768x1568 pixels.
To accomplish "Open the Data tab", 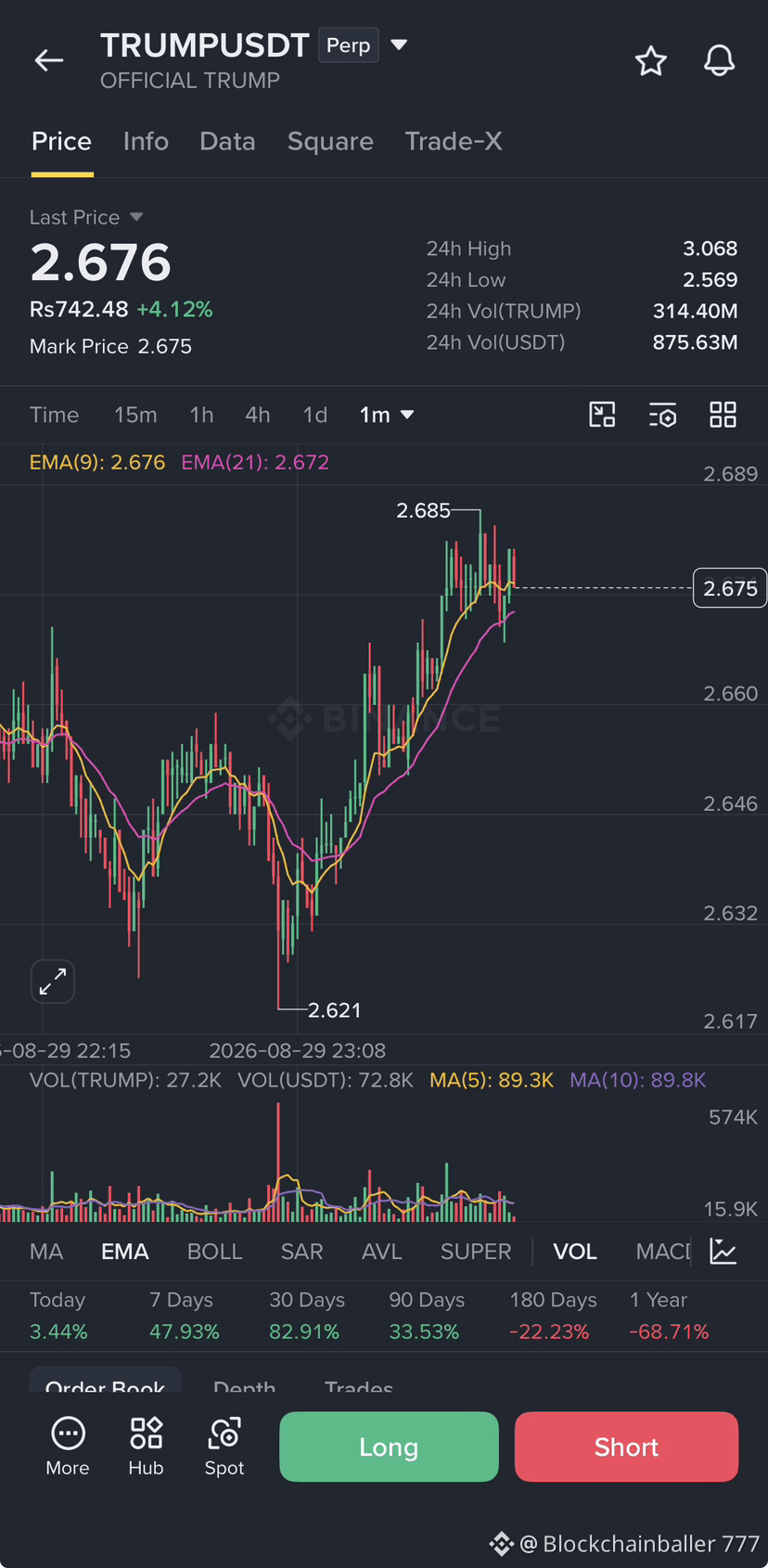I will pyautogui.click(x=227, y=141).
